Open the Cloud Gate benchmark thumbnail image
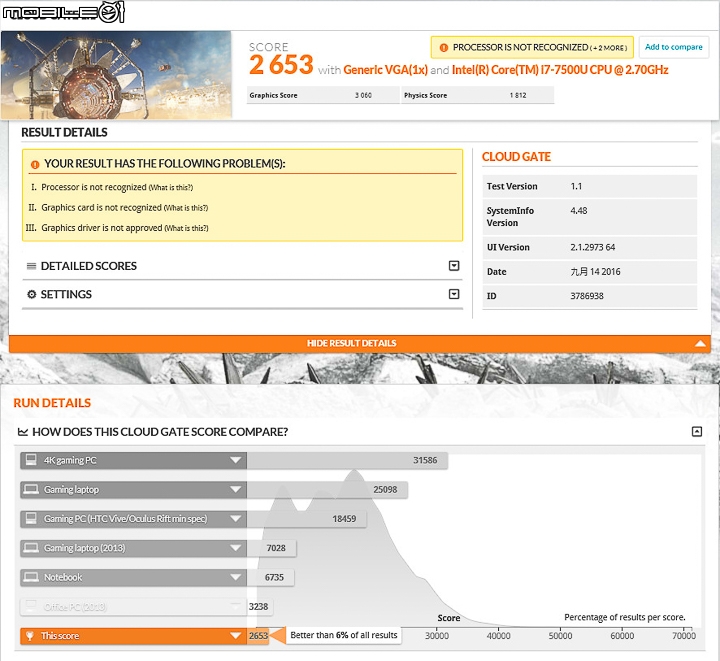This screenshot has width=720, height=661. coord(116,75)
